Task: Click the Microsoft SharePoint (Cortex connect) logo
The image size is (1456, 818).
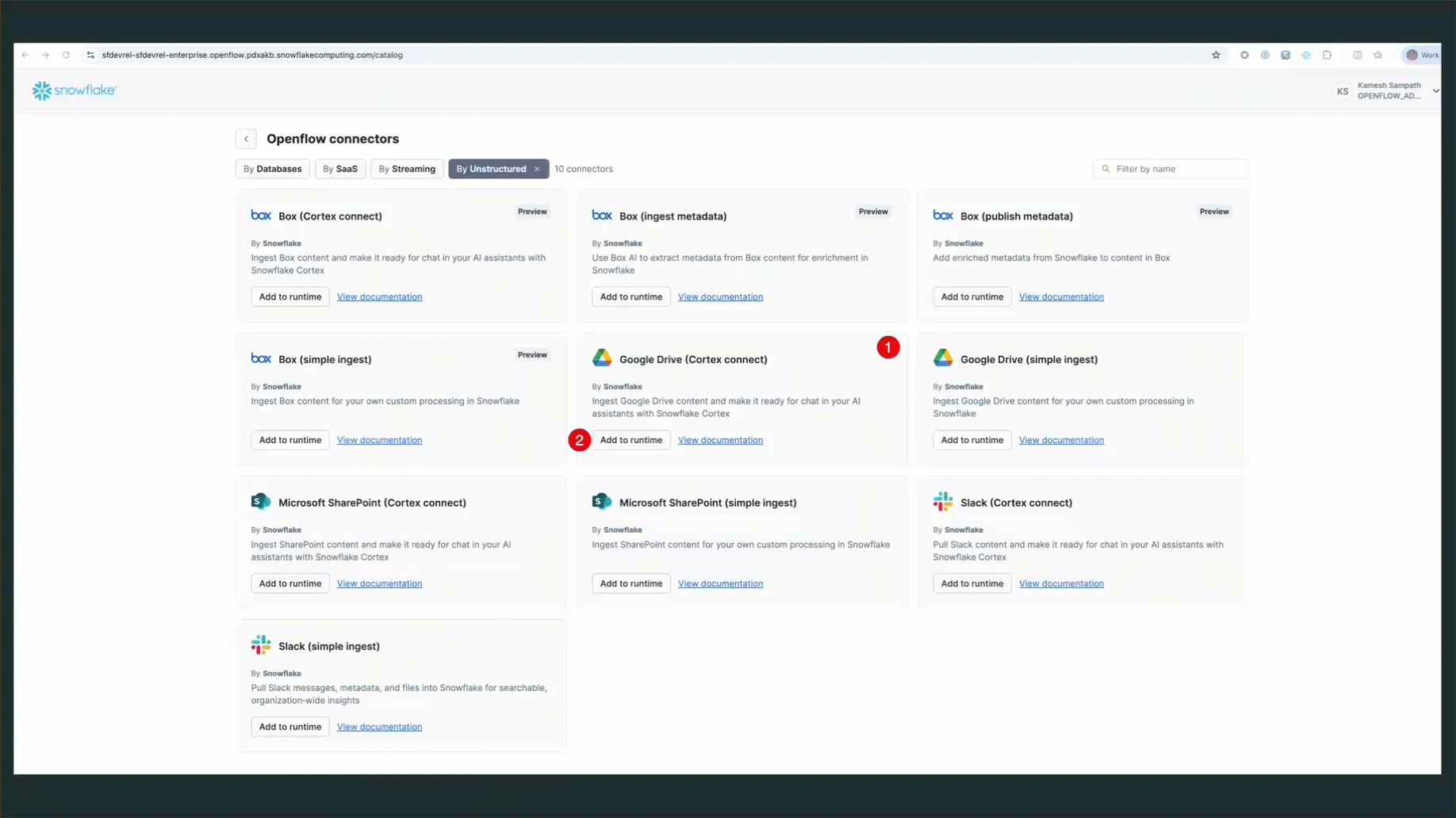Action: point(261,502)
